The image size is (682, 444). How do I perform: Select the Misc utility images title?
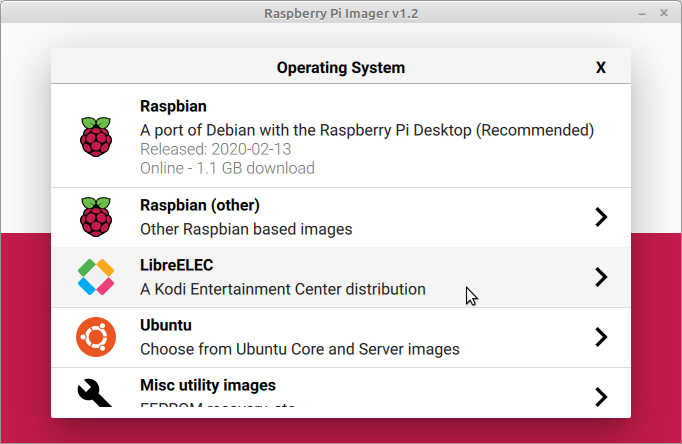pyautogui.click(x=208, y=385)
